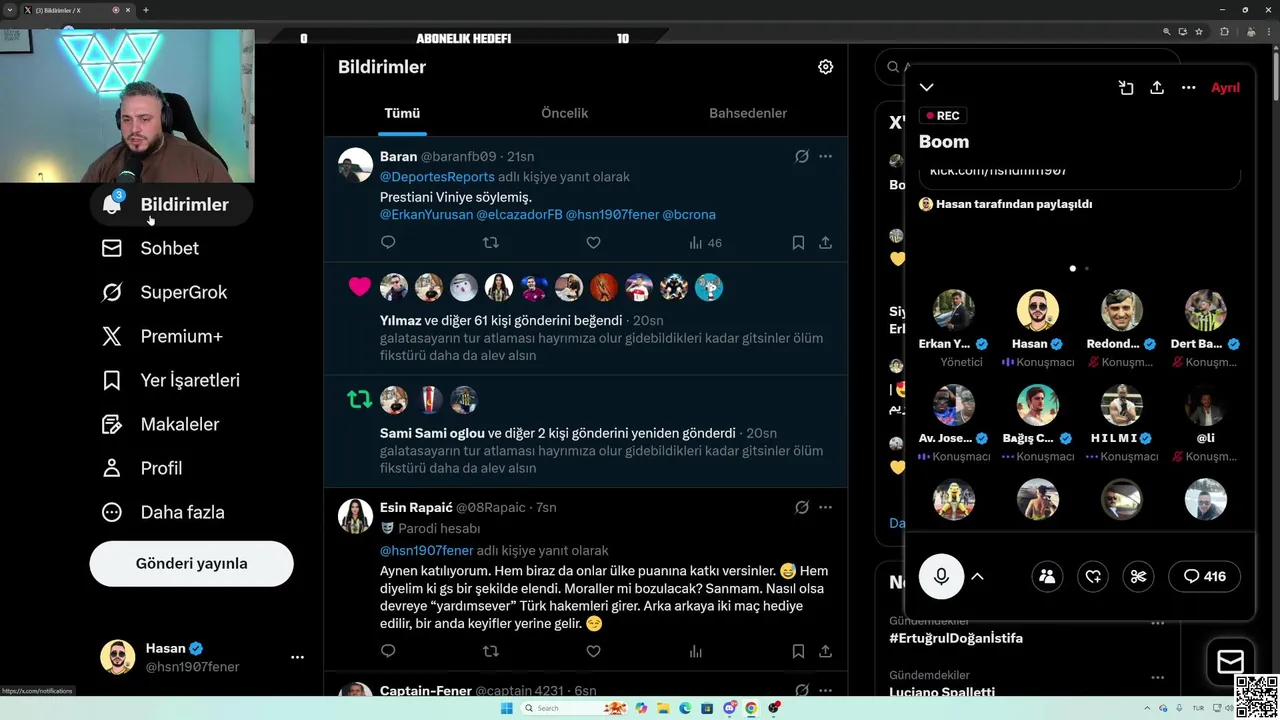Viewport: 1280px width, 720px height.
Task: Open @DeportesReports mention link
Action: (x=437, y=177)
